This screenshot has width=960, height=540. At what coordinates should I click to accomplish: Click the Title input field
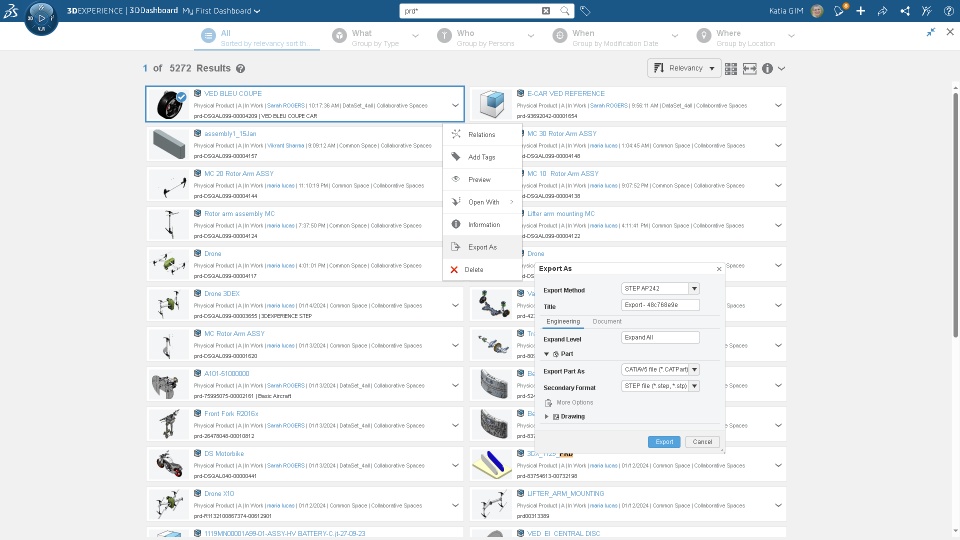[x=660, y=305]
